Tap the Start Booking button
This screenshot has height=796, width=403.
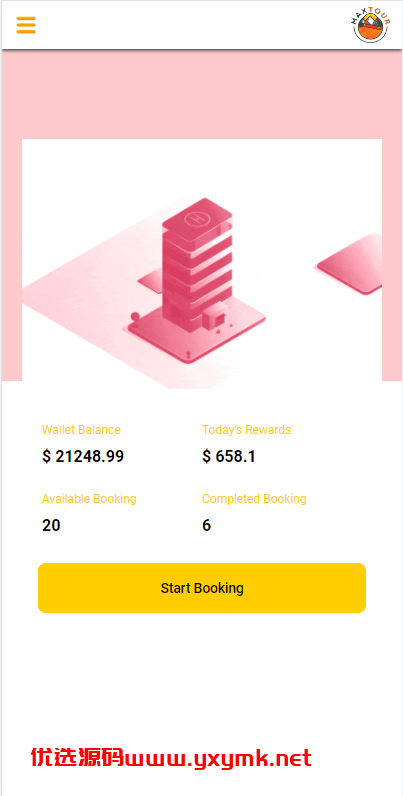point(202,588)
